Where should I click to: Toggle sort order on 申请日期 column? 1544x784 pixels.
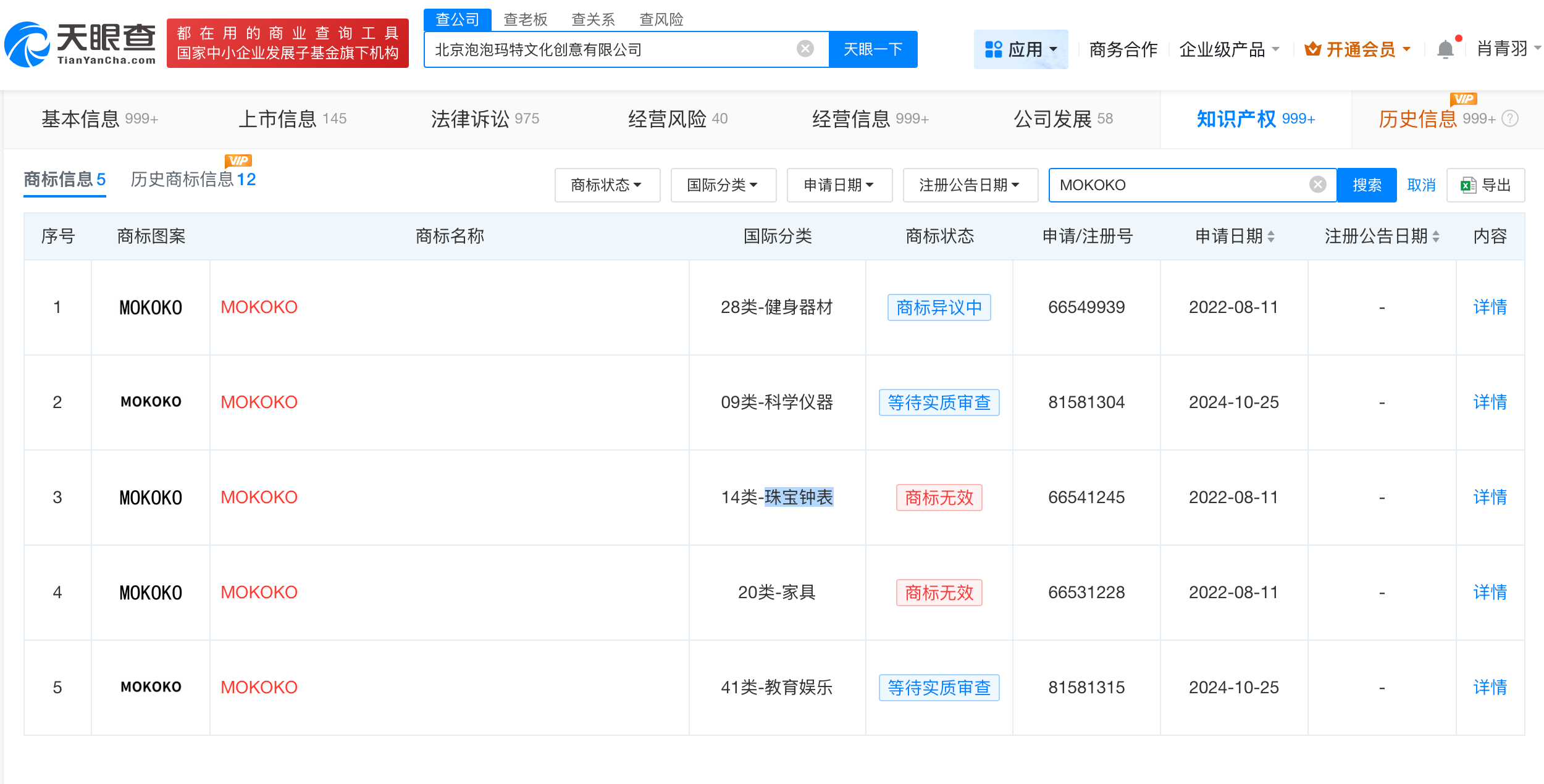point(1272,235)
